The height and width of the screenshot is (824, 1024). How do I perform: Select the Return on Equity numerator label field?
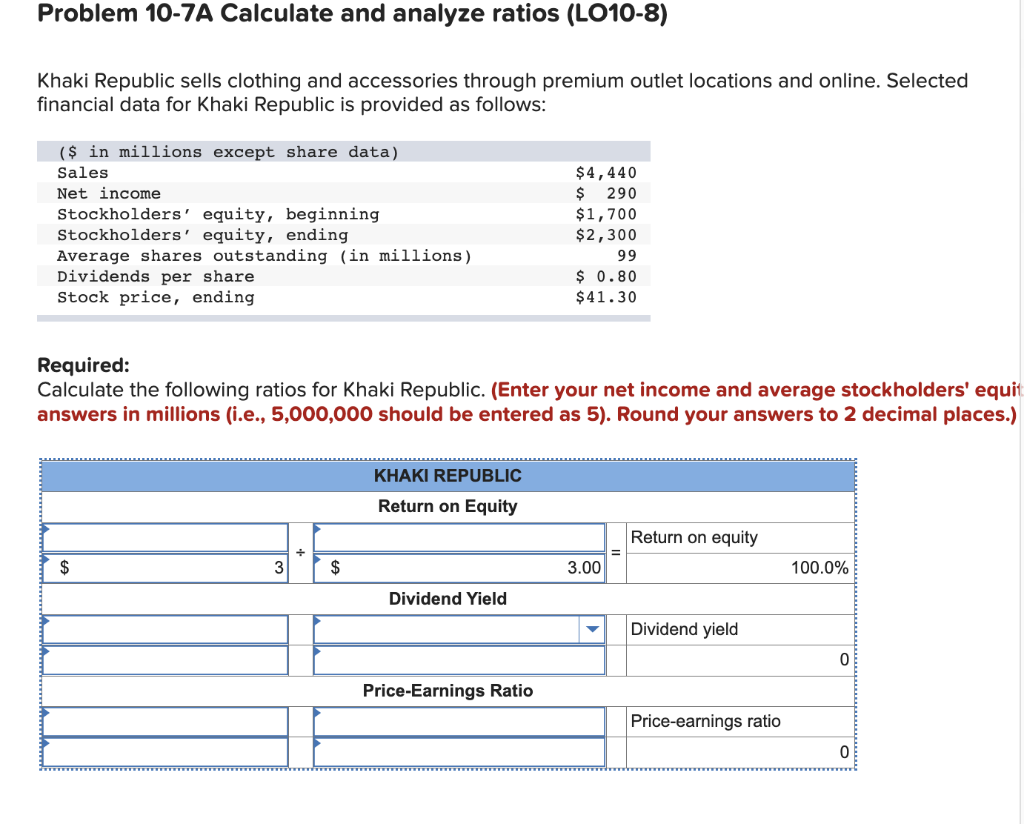click(165, 537)
